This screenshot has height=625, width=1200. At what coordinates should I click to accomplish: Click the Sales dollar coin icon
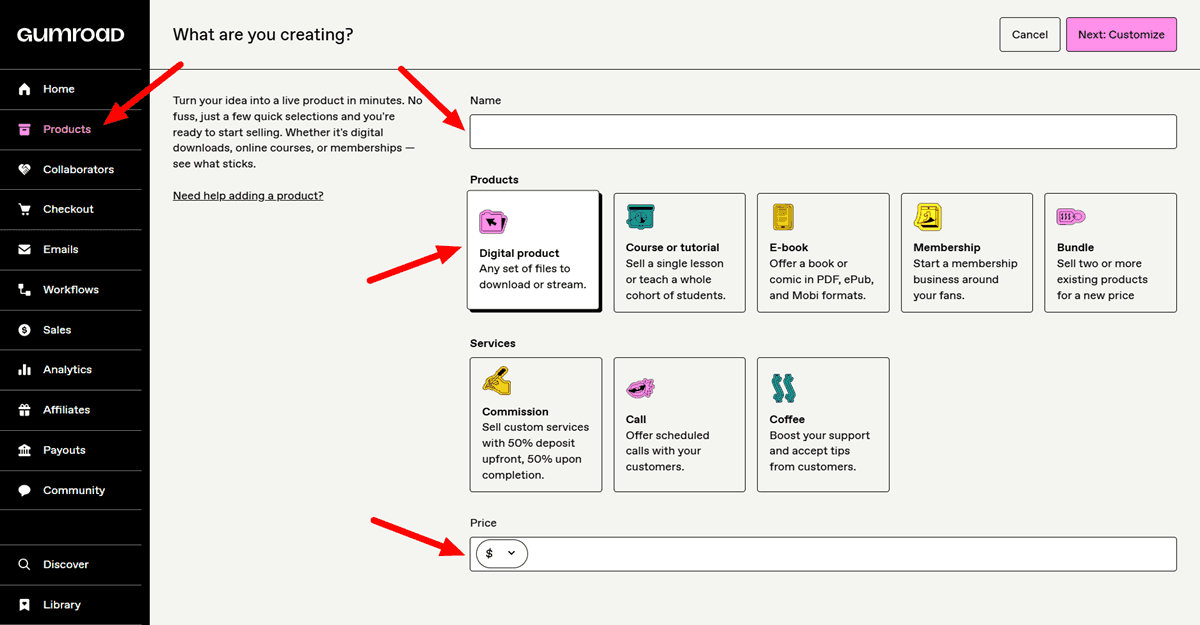pos(25,330)
